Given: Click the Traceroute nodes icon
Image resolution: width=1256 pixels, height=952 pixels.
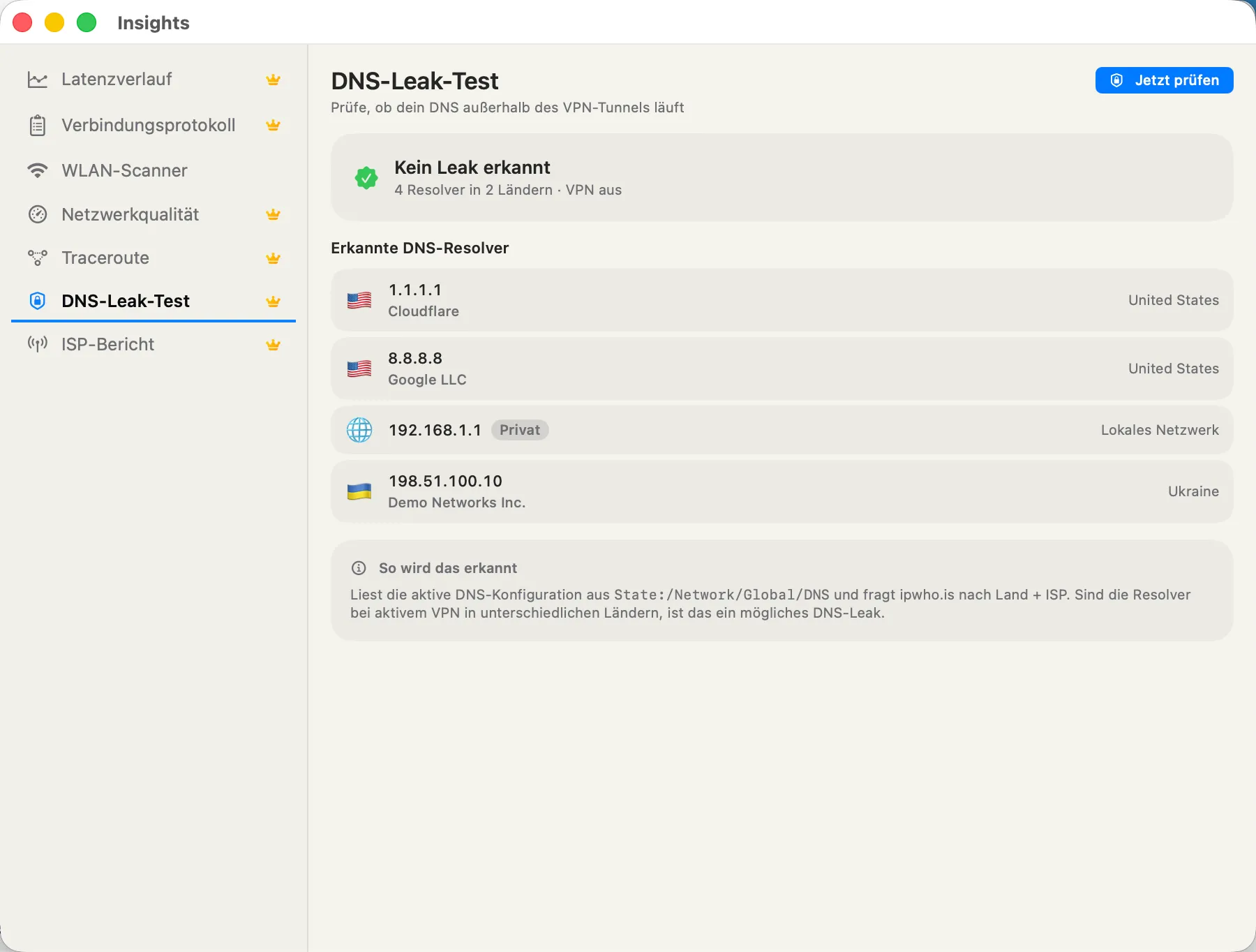Looking at the screenshot, I should [x=38, y=258].
